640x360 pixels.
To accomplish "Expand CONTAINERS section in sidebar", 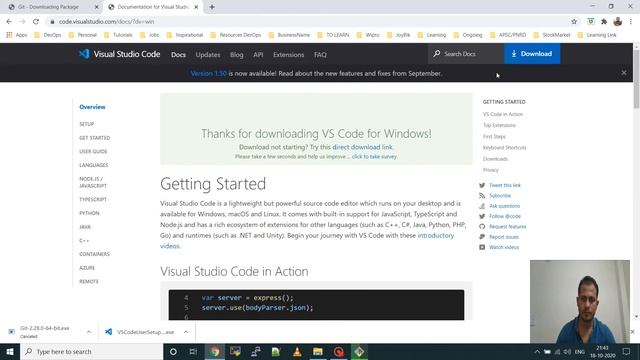I will point(94,254).
